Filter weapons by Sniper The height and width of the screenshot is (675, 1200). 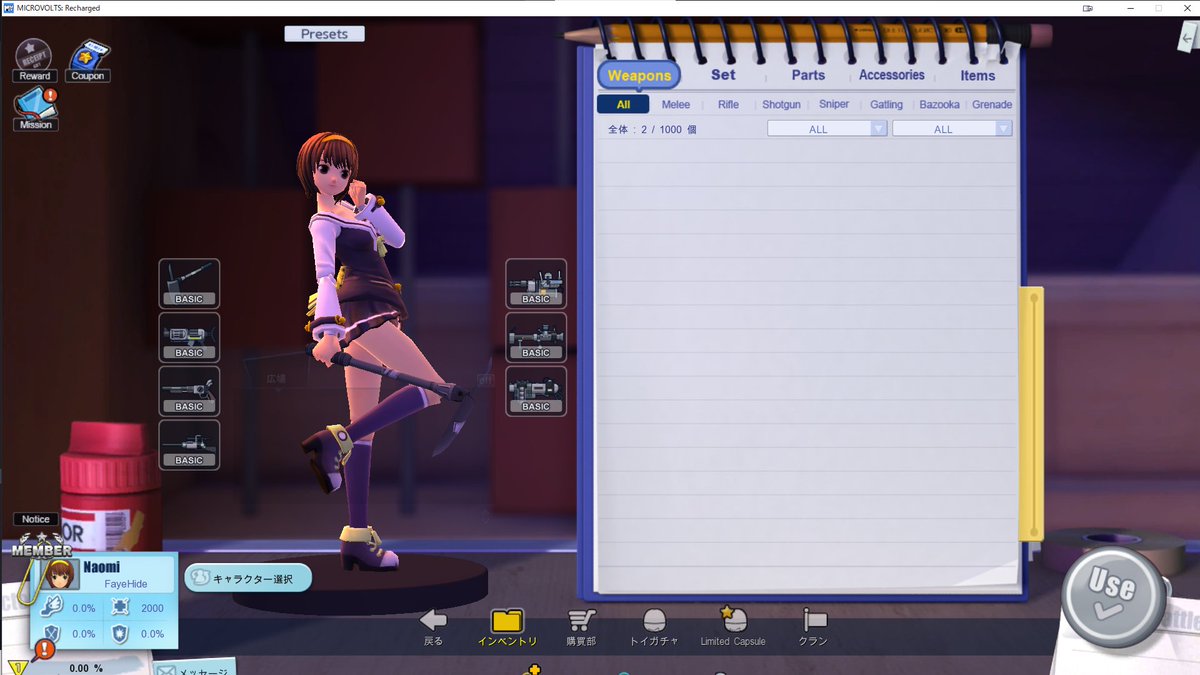tap(834, 104)
